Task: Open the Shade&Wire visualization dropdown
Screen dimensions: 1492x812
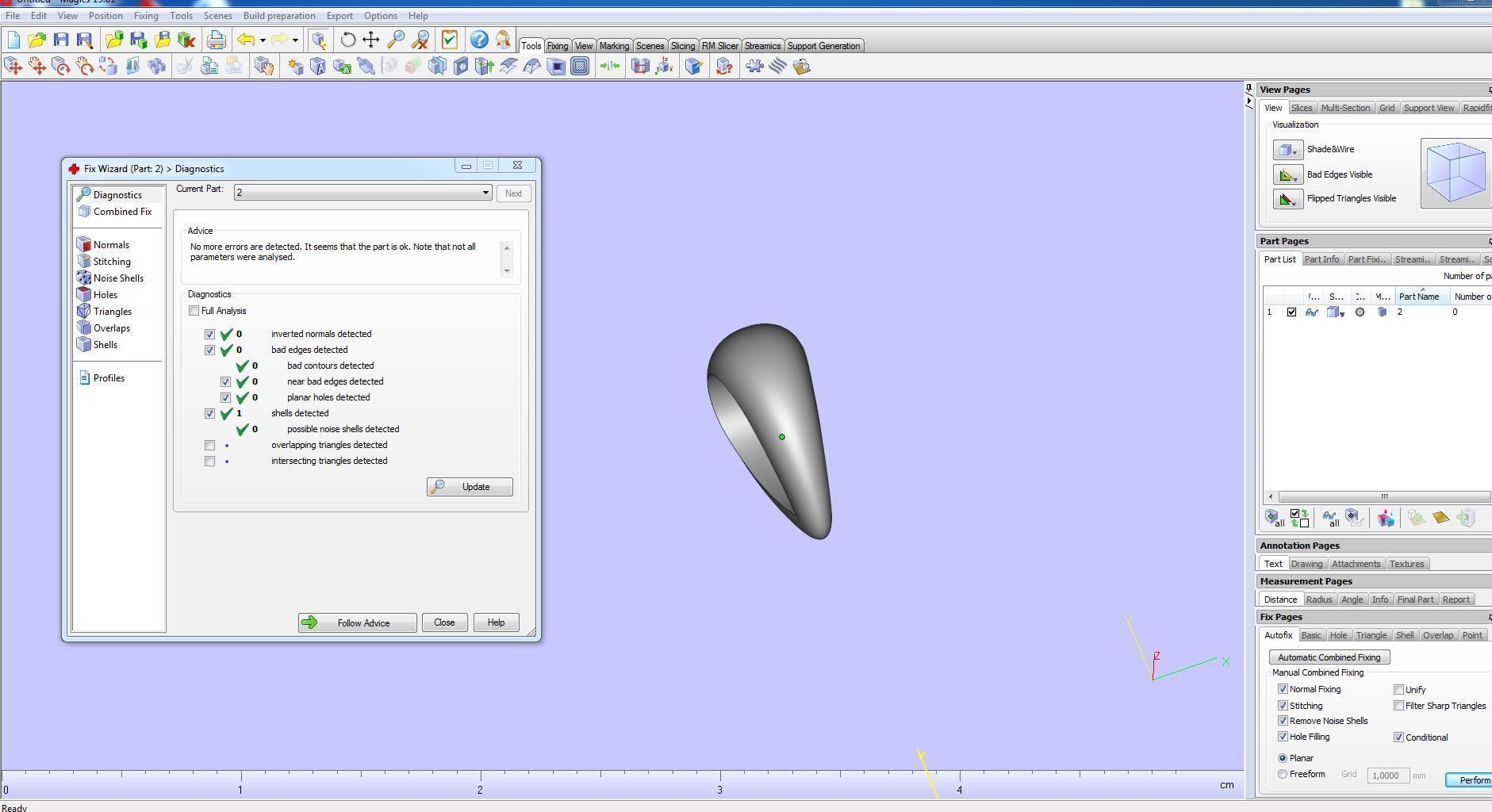Action: click(1288, 150)
